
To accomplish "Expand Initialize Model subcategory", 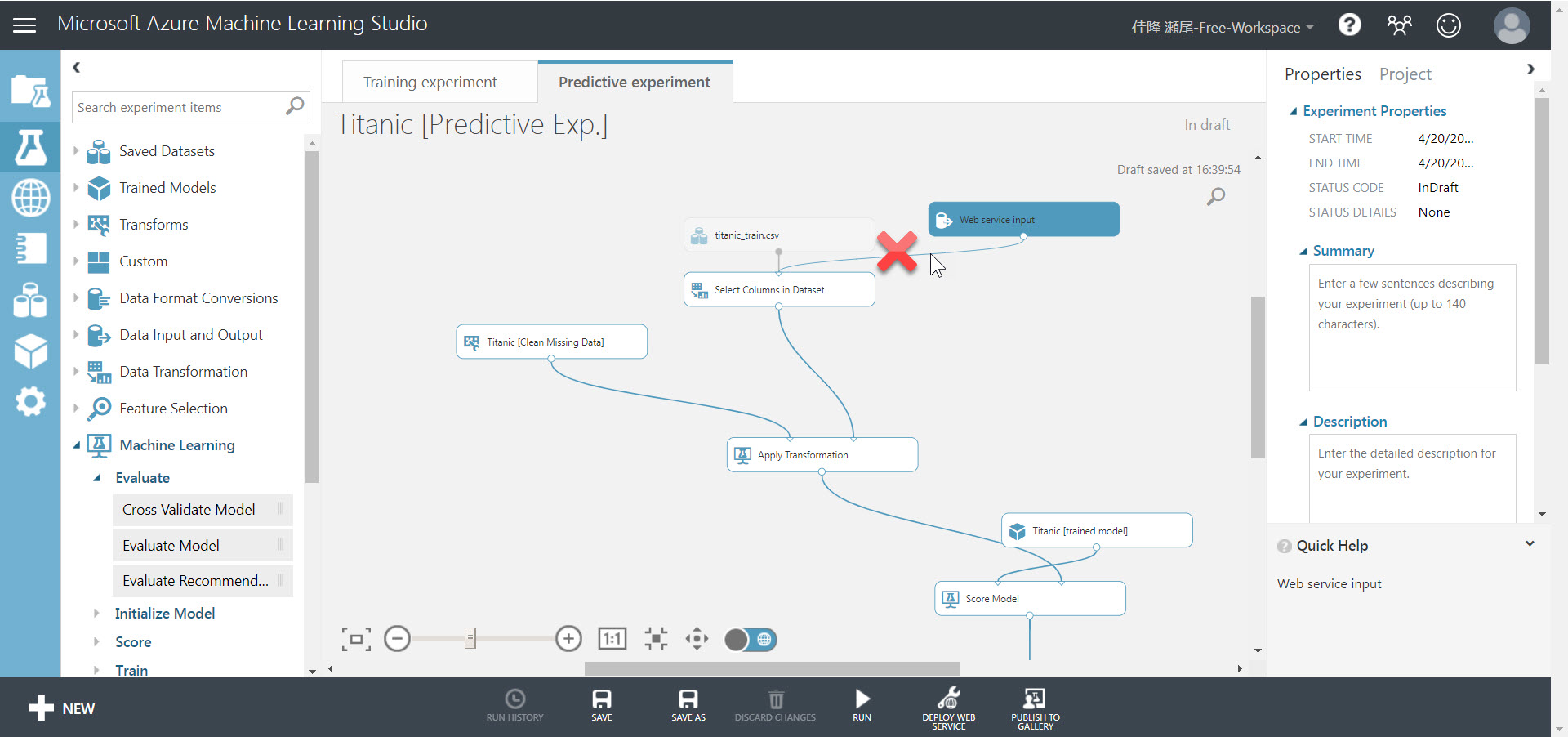I will [x=96, y=613].
